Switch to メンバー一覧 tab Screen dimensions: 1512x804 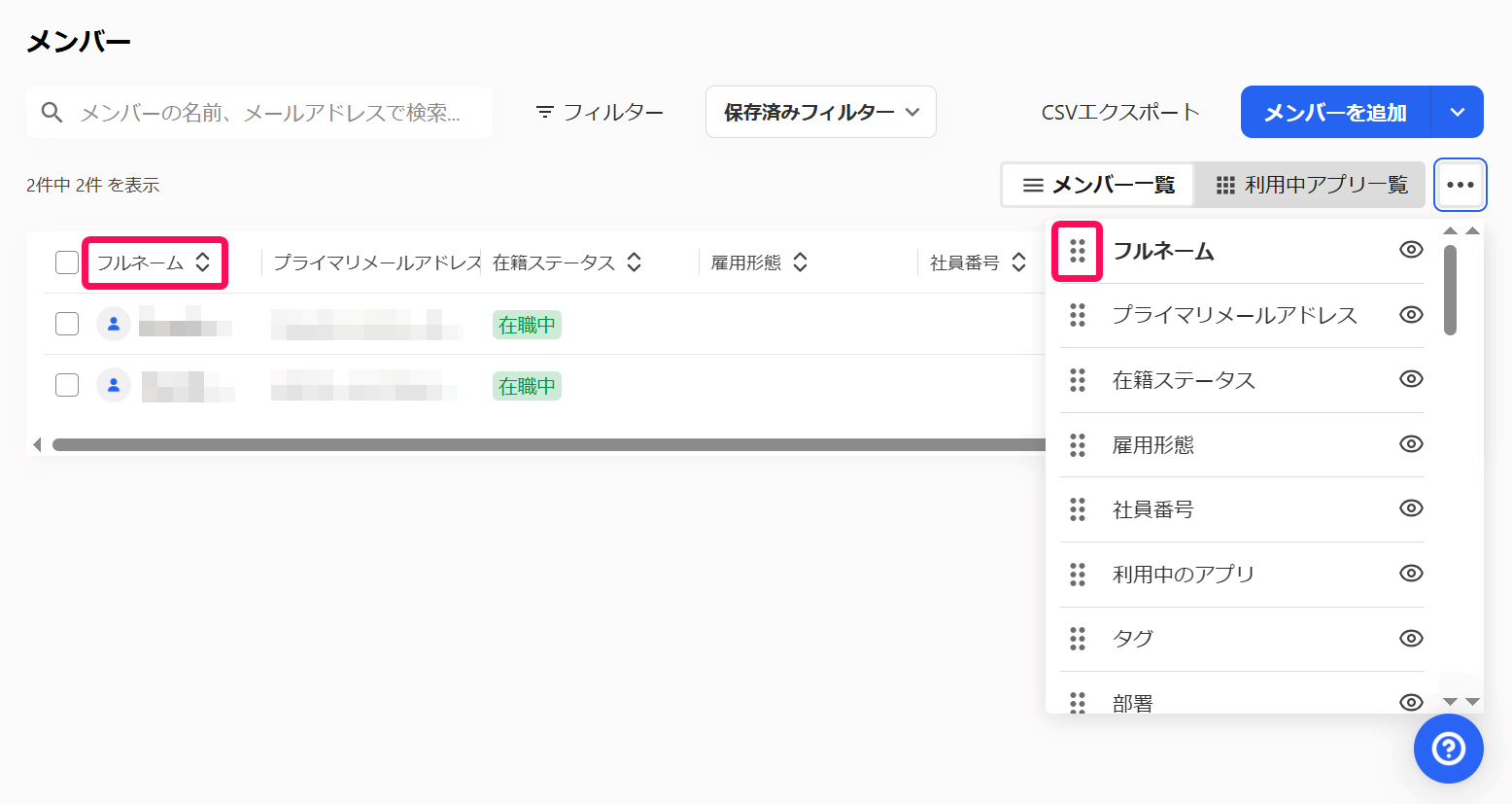click(1099, 185)
